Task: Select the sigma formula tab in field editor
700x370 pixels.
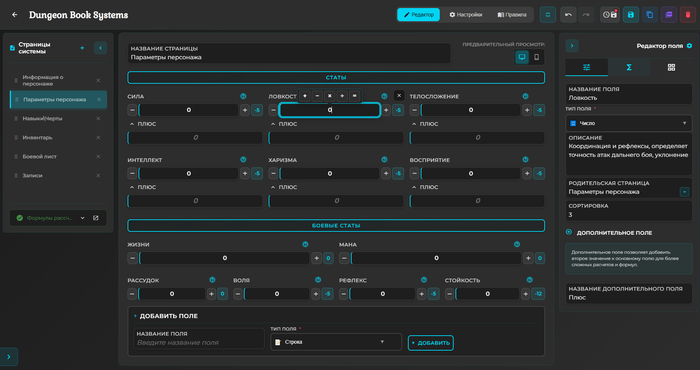Action: tap(629, 67)
